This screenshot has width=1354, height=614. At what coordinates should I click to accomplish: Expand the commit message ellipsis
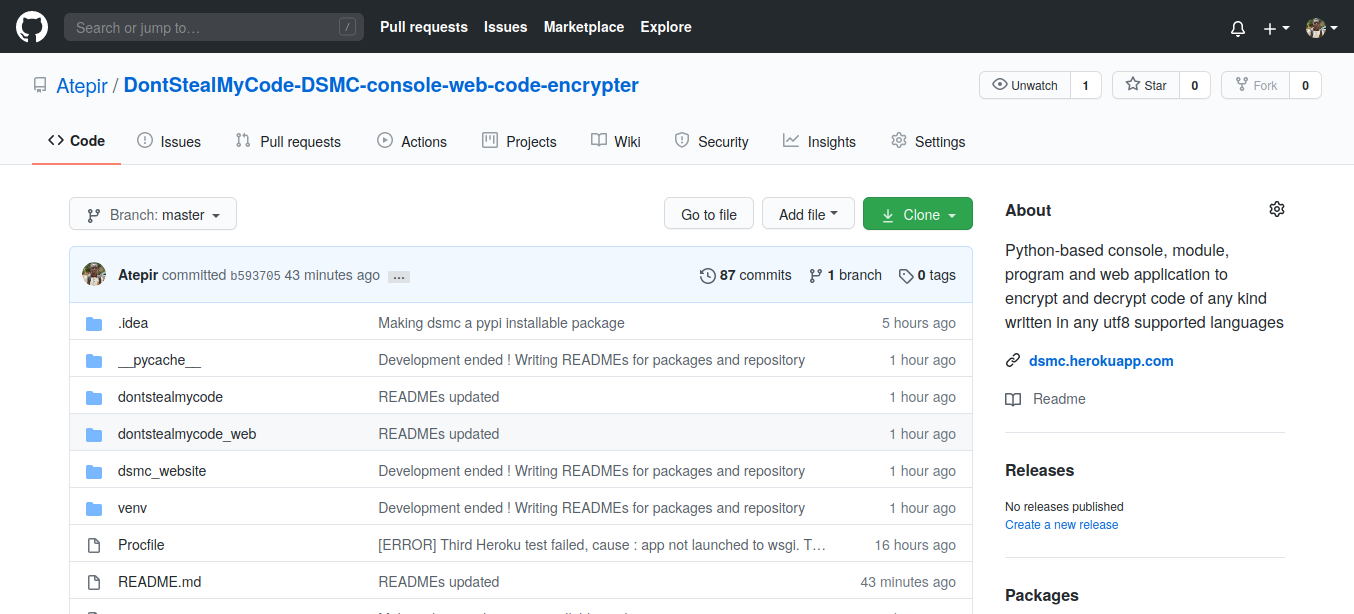(398, 276)
